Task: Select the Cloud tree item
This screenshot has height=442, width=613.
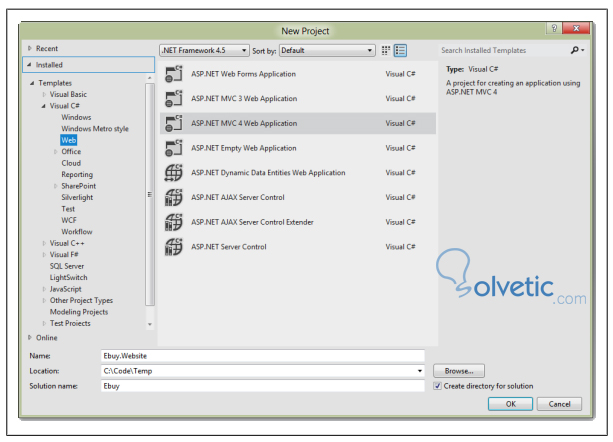Action: tap(71, 163)
